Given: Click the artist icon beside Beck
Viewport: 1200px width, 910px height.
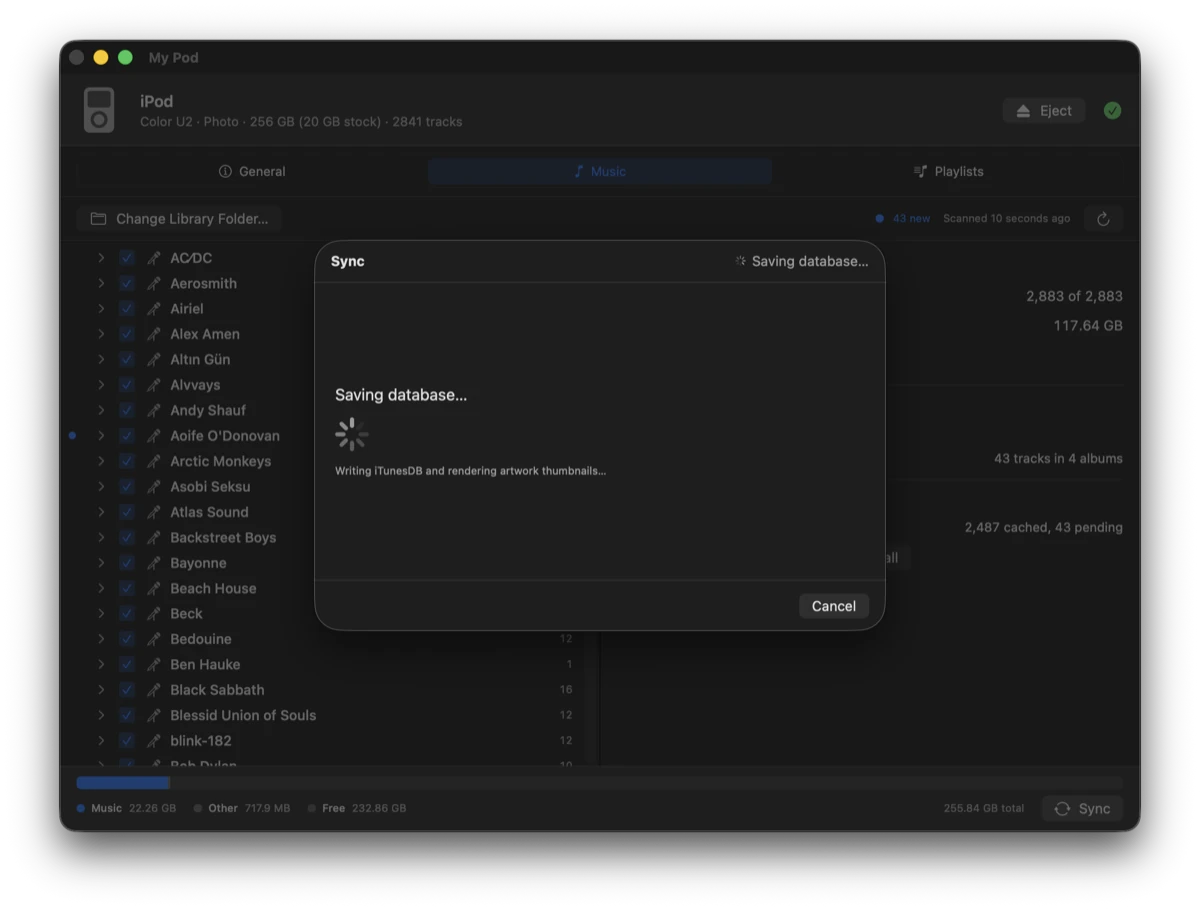Looking at the screenshot, I should (154, 614).
